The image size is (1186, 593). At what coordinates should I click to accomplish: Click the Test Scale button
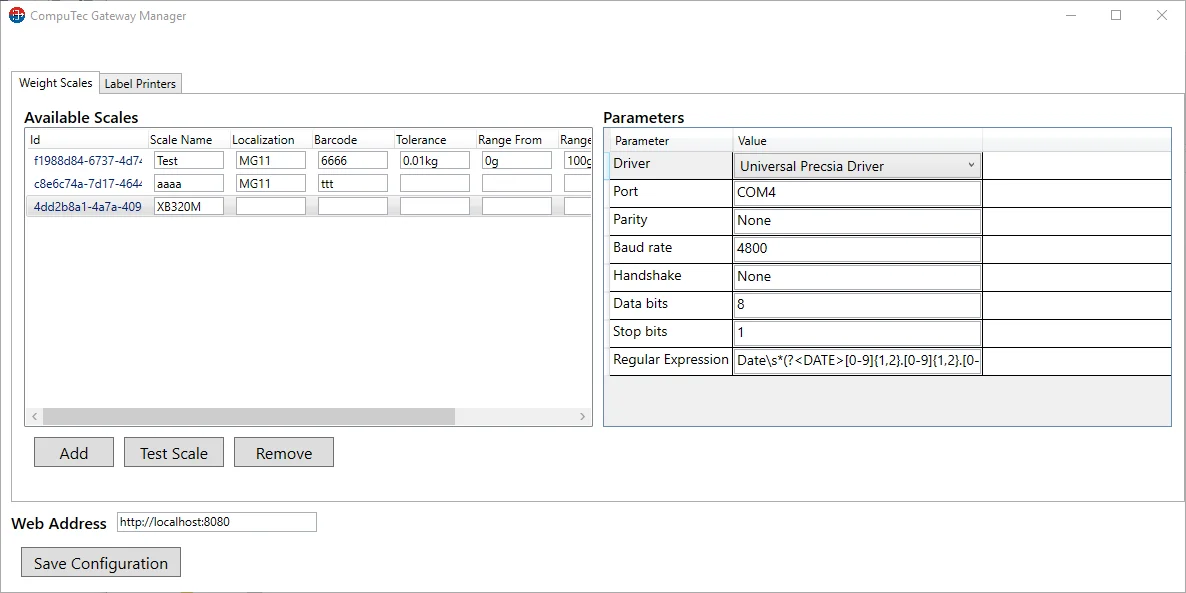coord(174,453)
